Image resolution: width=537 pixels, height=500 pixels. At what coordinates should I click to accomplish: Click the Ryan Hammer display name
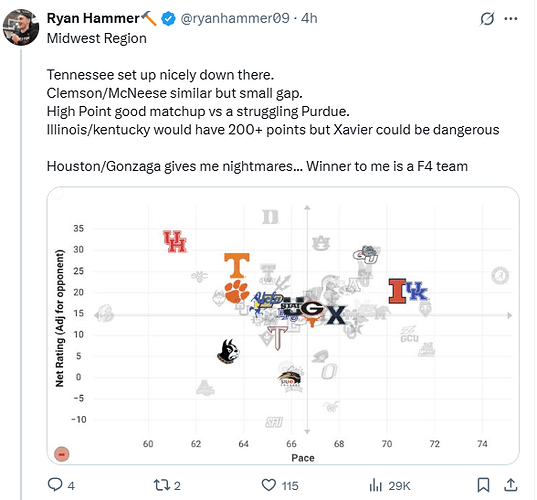[93, 18]
